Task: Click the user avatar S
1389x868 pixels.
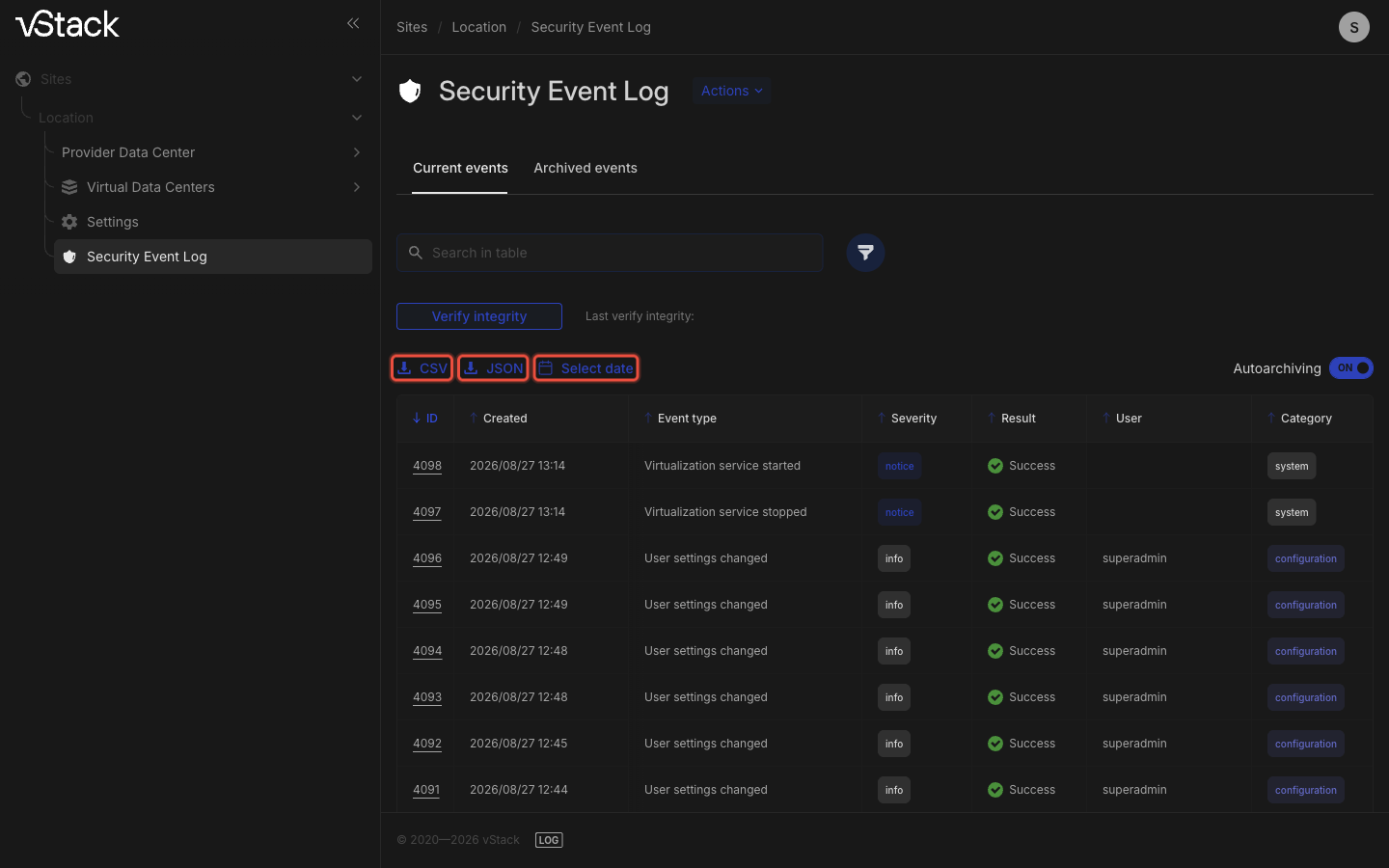Action: point(1354,27)
